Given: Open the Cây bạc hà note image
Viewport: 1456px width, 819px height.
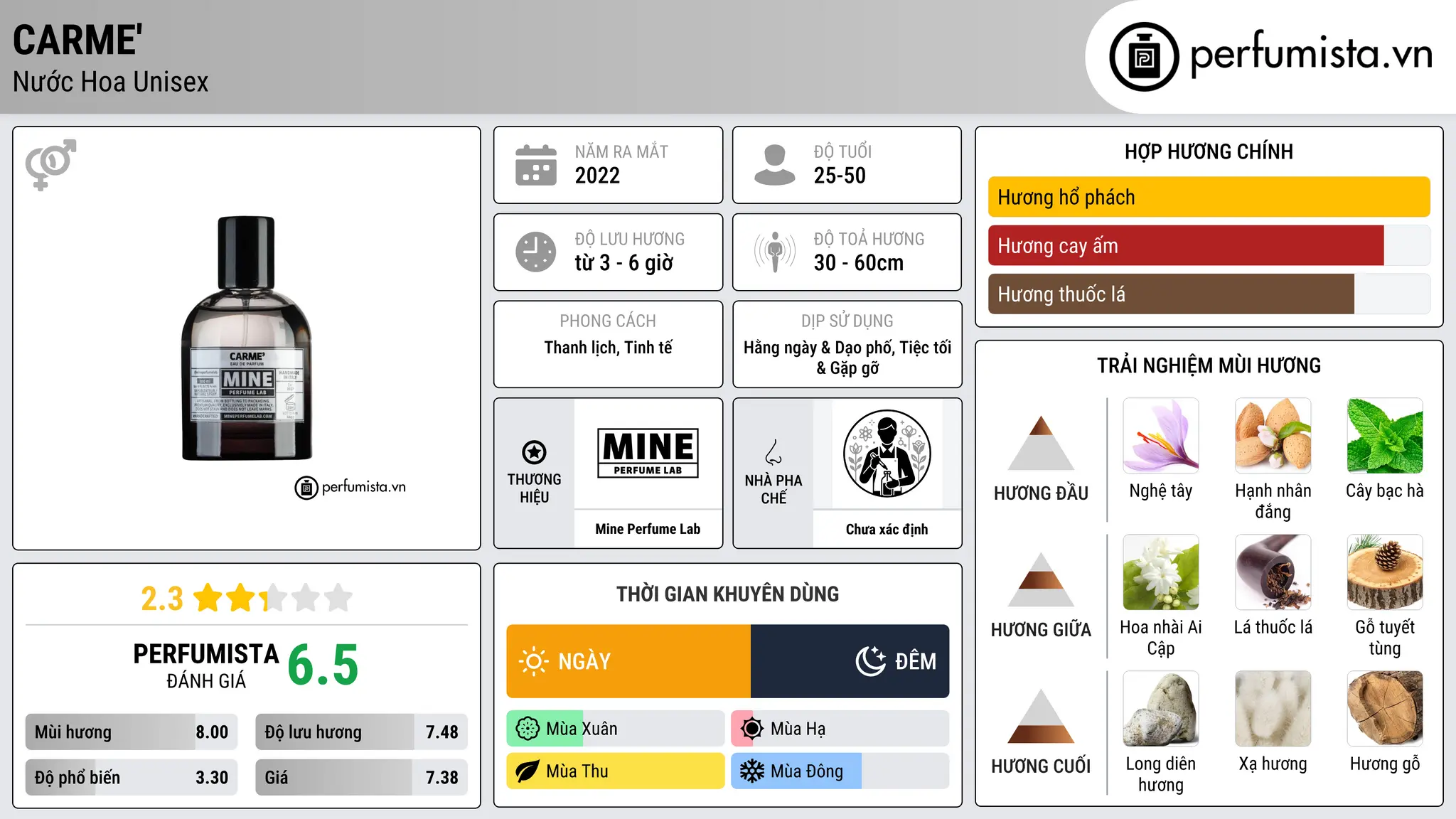Looking at the screenshot, I should (x=1385, y=436).
